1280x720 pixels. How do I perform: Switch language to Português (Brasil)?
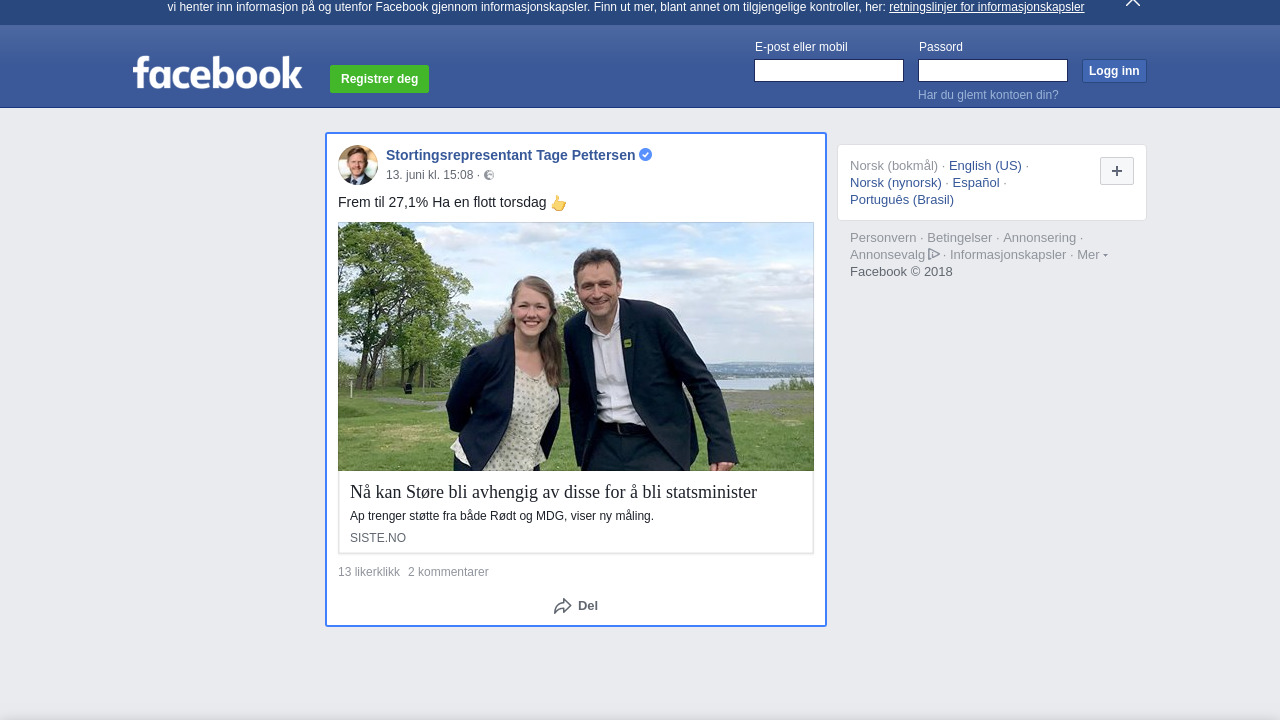[x=902, y=200]
